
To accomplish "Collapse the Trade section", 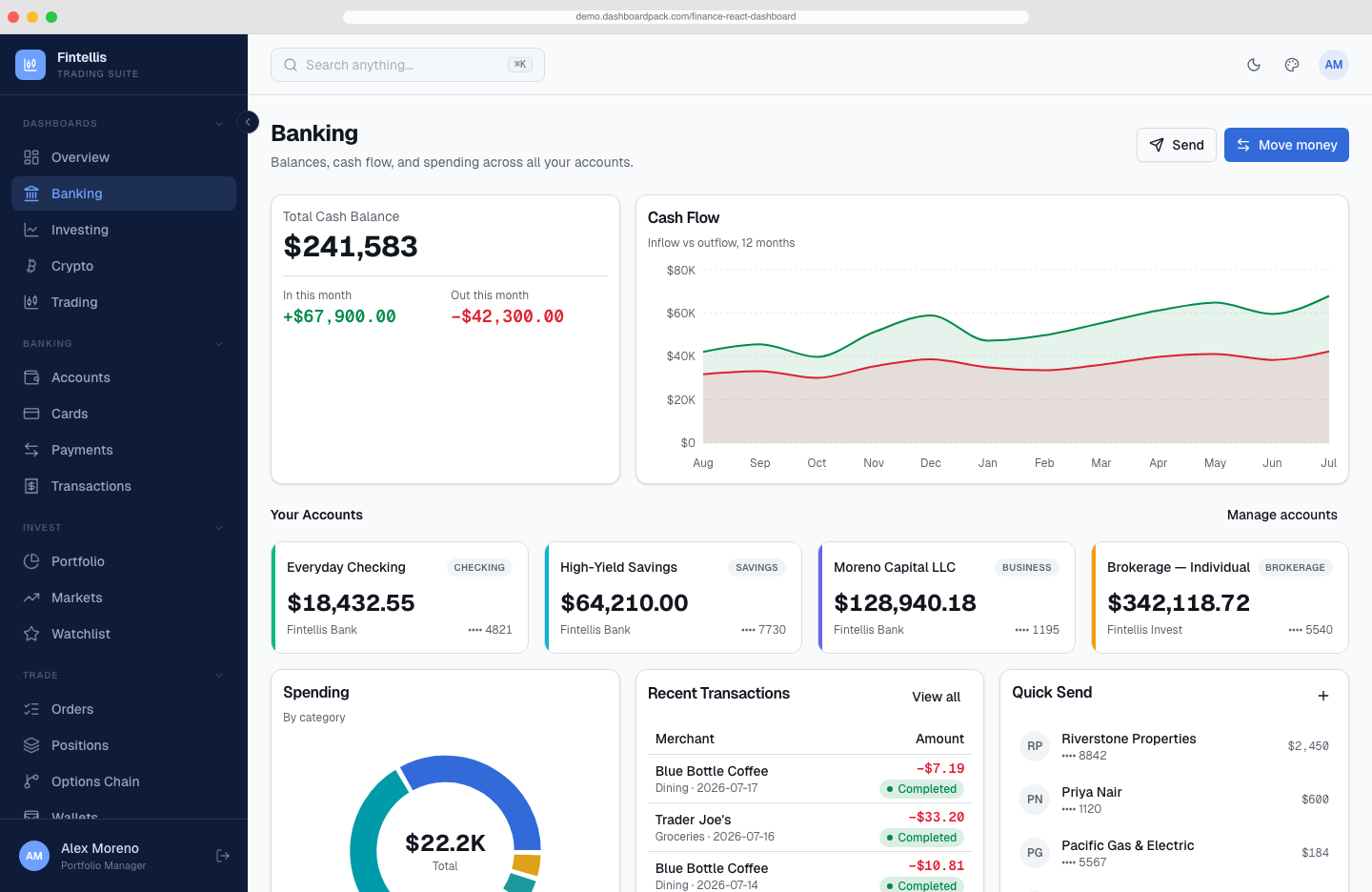I will pyautogui.click(x=219, y=676).
